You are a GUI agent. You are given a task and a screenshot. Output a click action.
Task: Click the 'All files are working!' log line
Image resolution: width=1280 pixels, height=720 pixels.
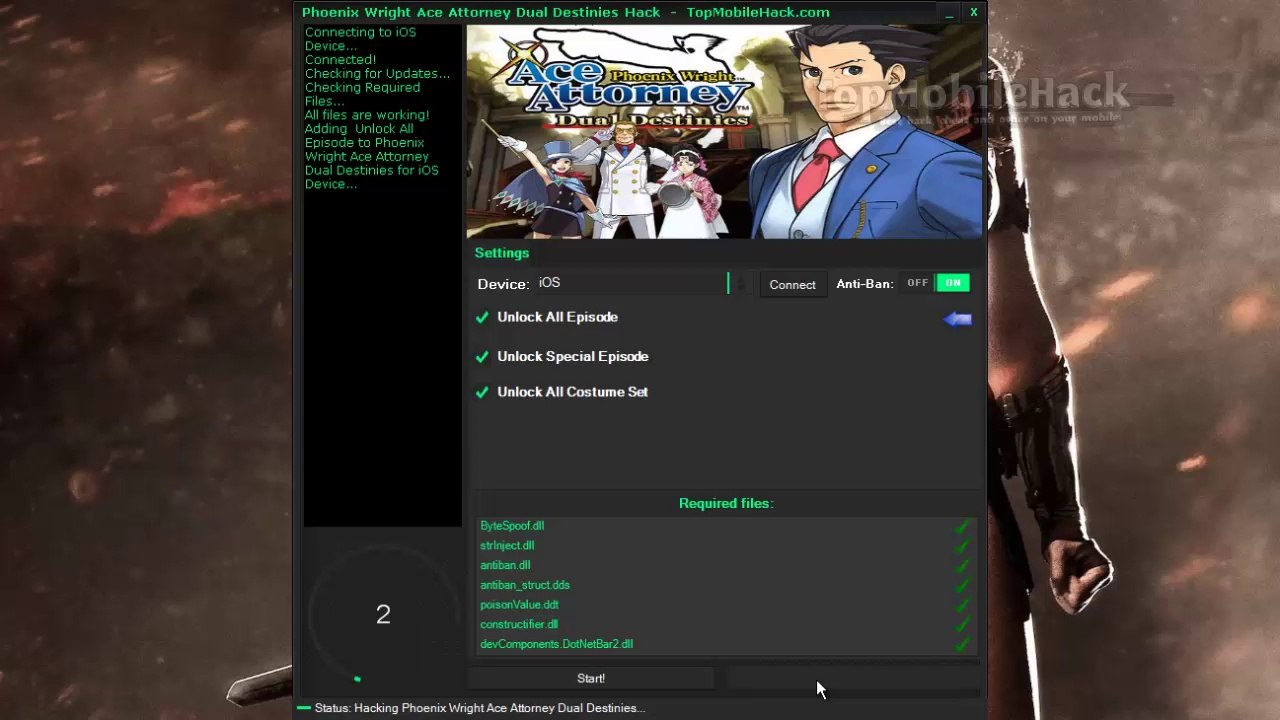pyautogui.click(x=367, y=115)
